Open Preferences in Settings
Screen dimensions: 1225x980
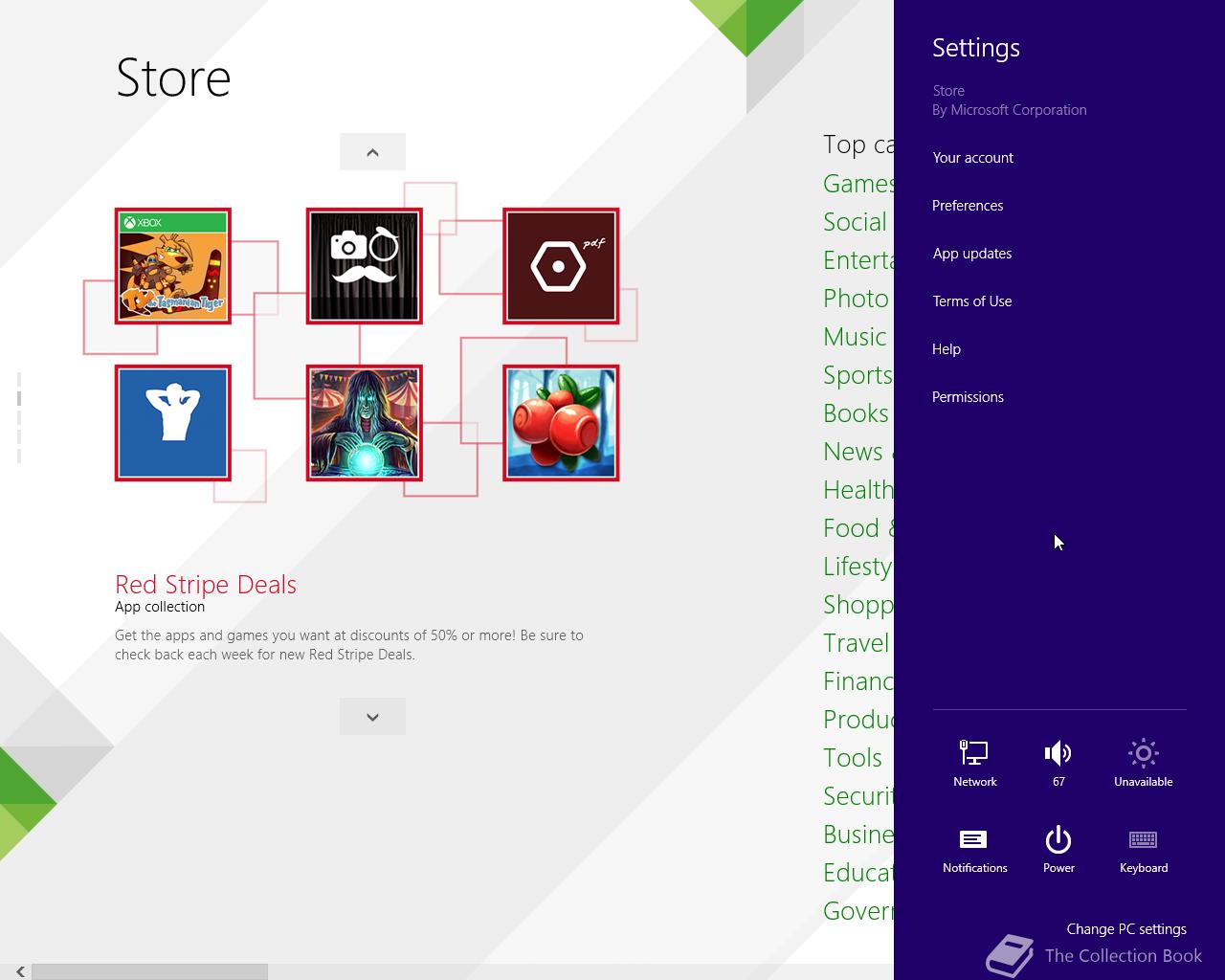968,206
